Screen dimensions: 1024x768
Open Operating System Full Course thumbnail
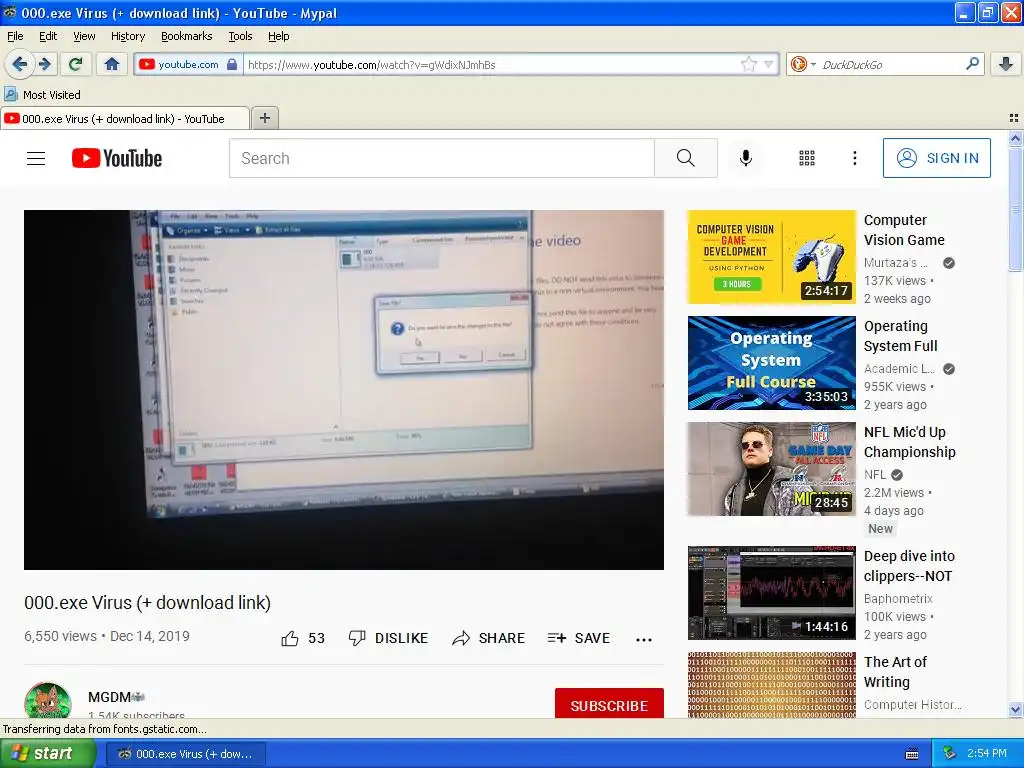(771, 363)
